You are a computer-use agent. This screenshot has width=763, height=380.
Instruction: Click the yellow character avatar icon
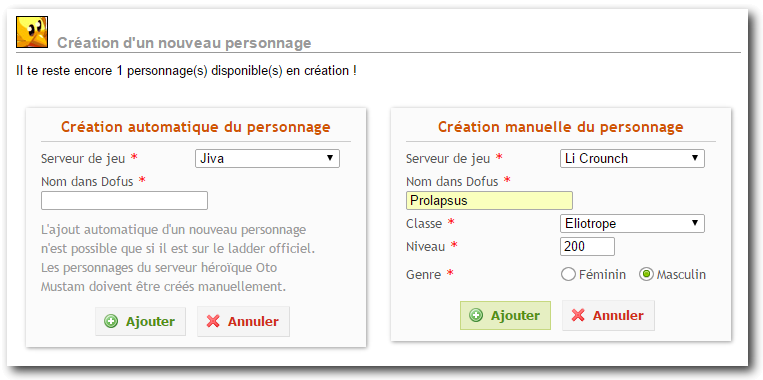coord(32,32)
